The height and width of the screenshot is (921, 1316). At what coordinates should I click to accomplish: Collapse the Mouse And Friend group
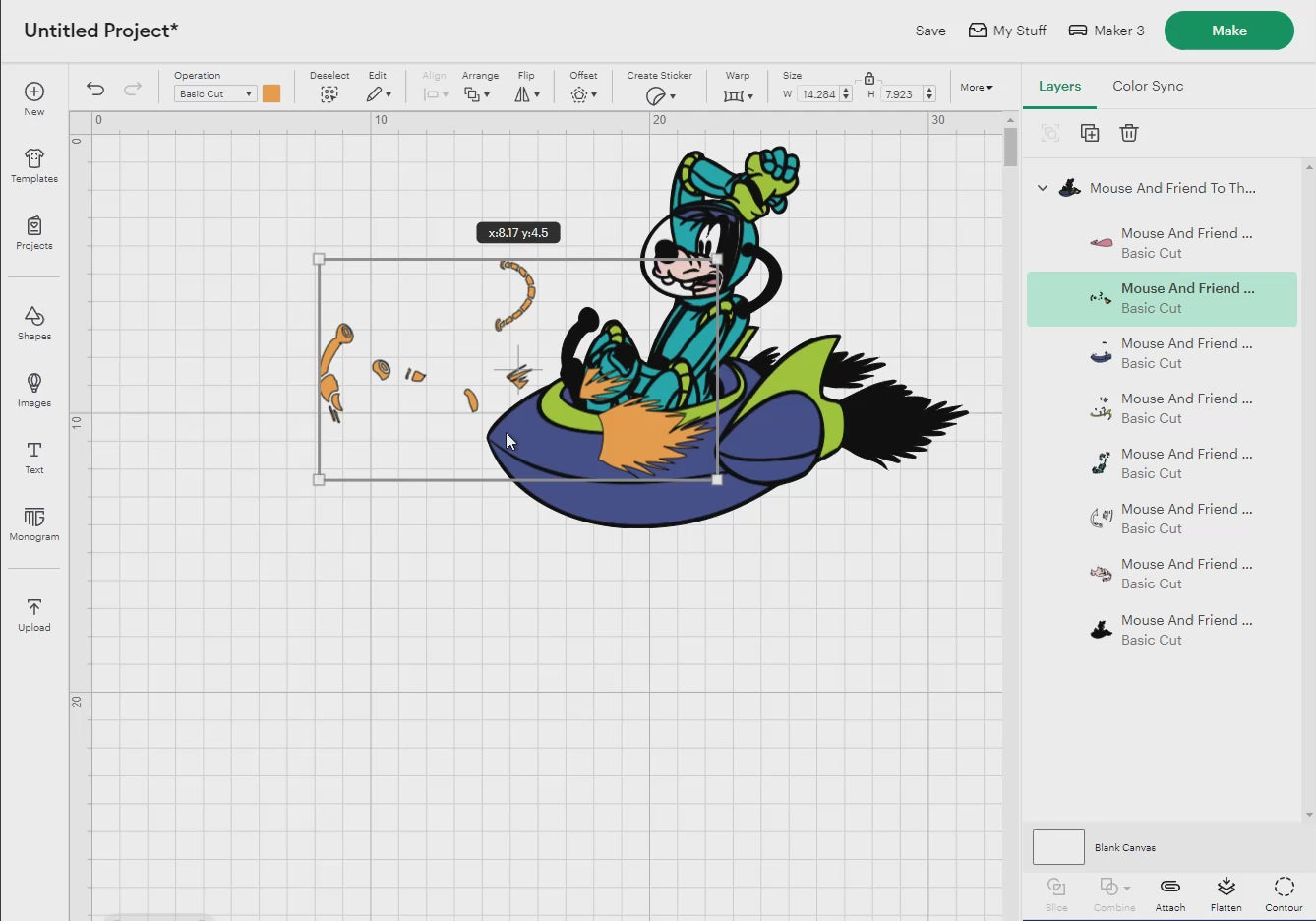point(1043,188)
